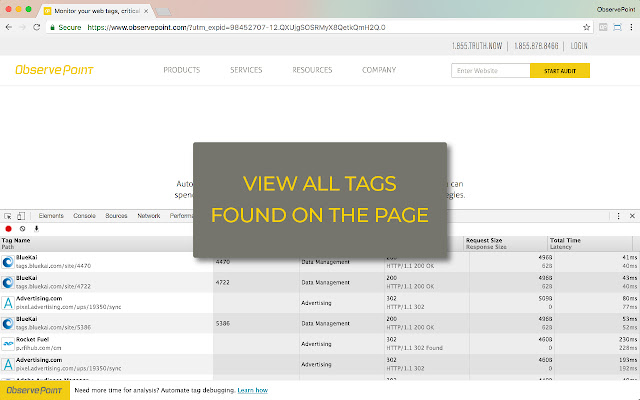Image resolution: width=640 pixels, height=400 pixels.
Task: Click the BlueKai icon for site/4470
Action: tap(8, 262)
